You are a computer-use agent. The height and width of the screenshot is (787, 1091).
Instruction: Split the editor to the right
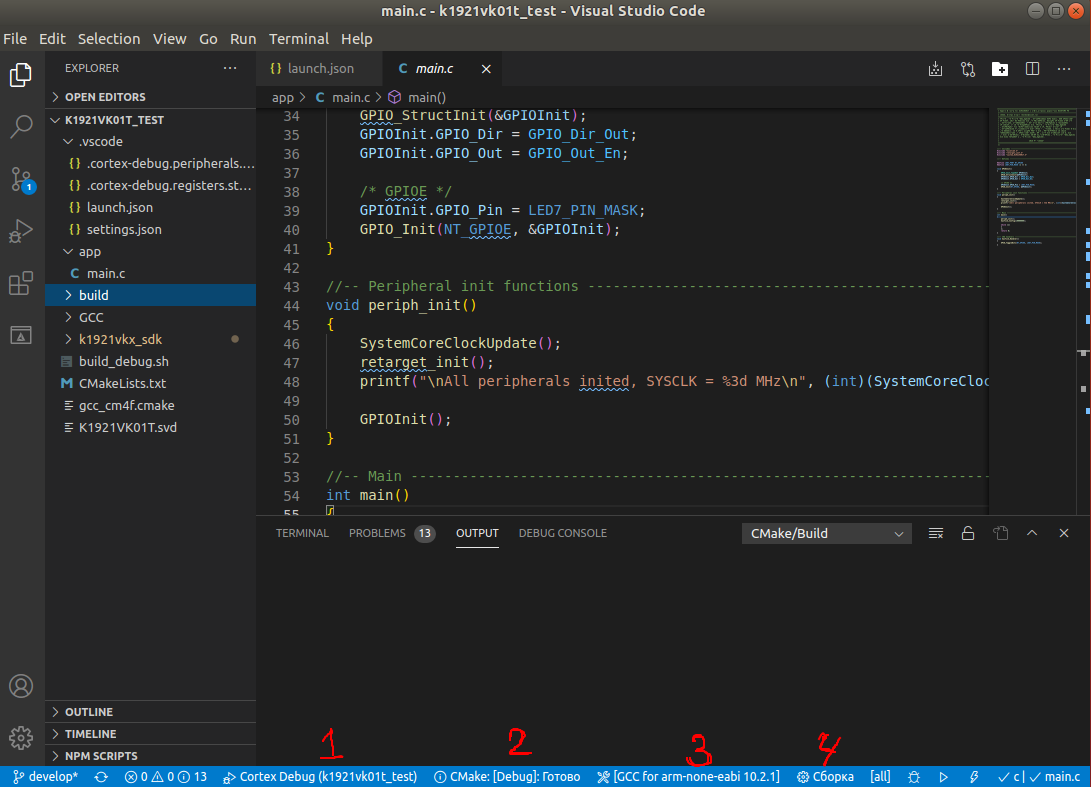(1033, 69)
